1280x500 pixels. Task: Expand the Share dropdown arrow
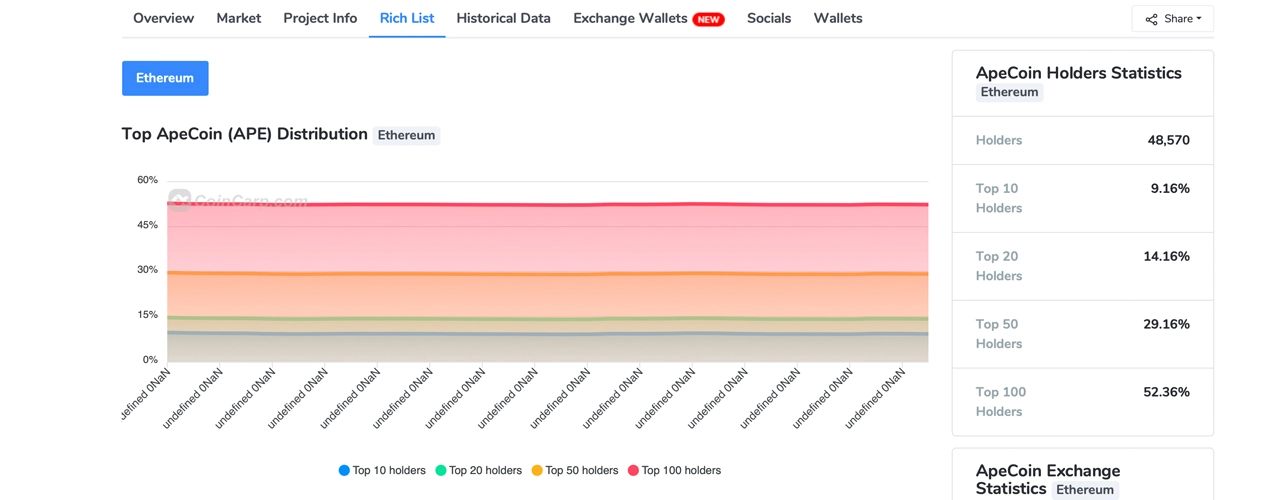point(1199,19)
